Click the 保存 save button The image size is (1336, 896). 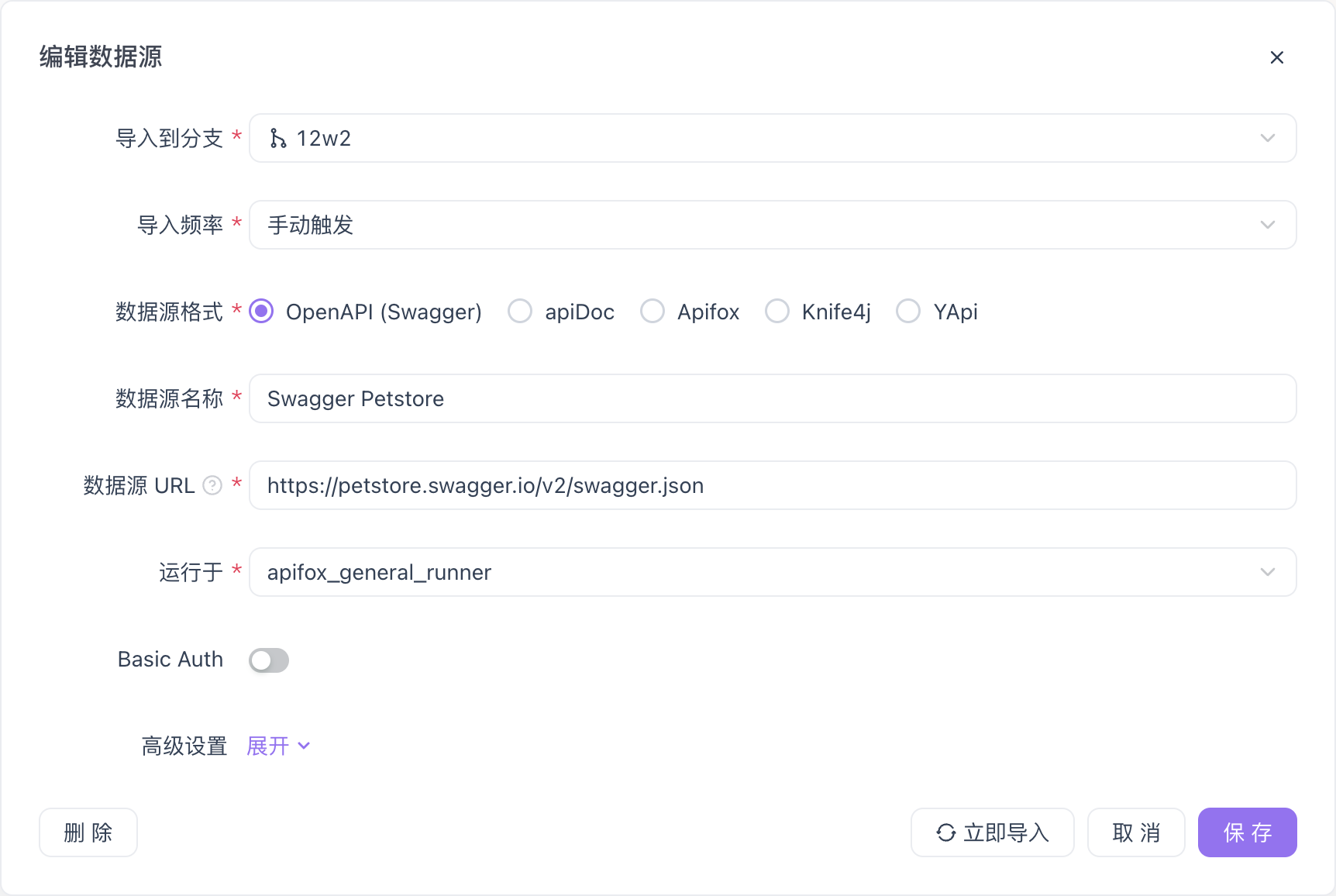pos(1247,832)
